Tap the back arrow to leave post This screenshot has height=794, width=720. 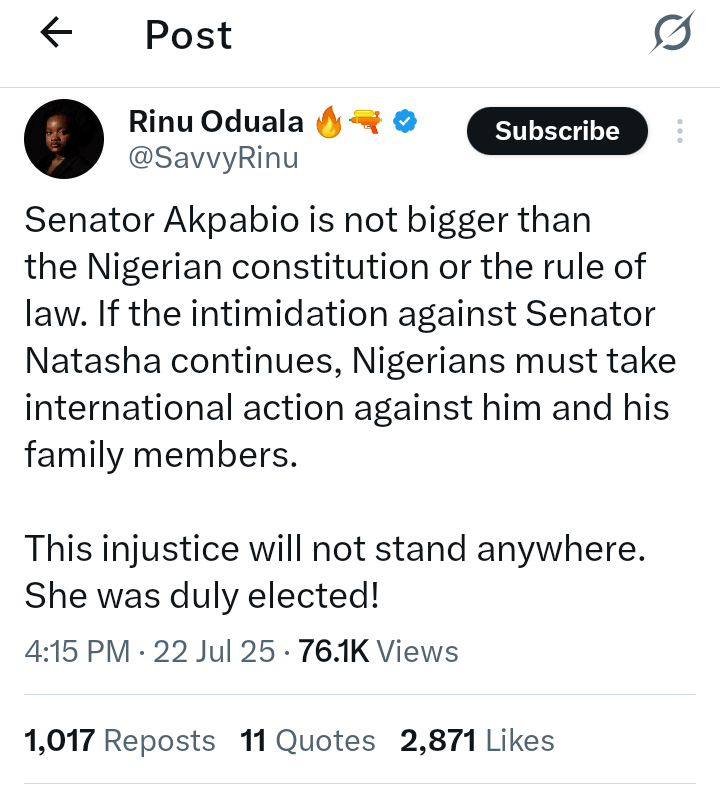click(56, 35)
